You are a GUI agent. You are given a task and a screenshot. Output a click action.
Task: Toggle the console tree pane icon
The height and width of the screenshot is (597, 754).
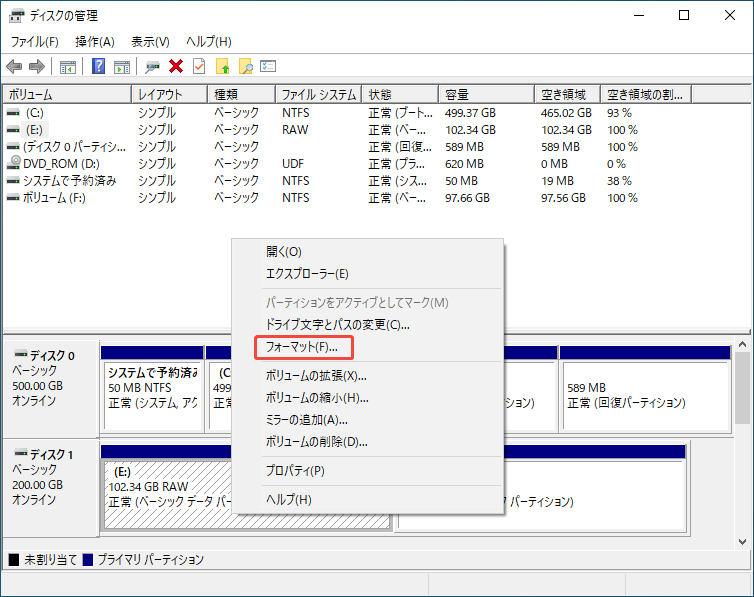(x=67, y=67)
